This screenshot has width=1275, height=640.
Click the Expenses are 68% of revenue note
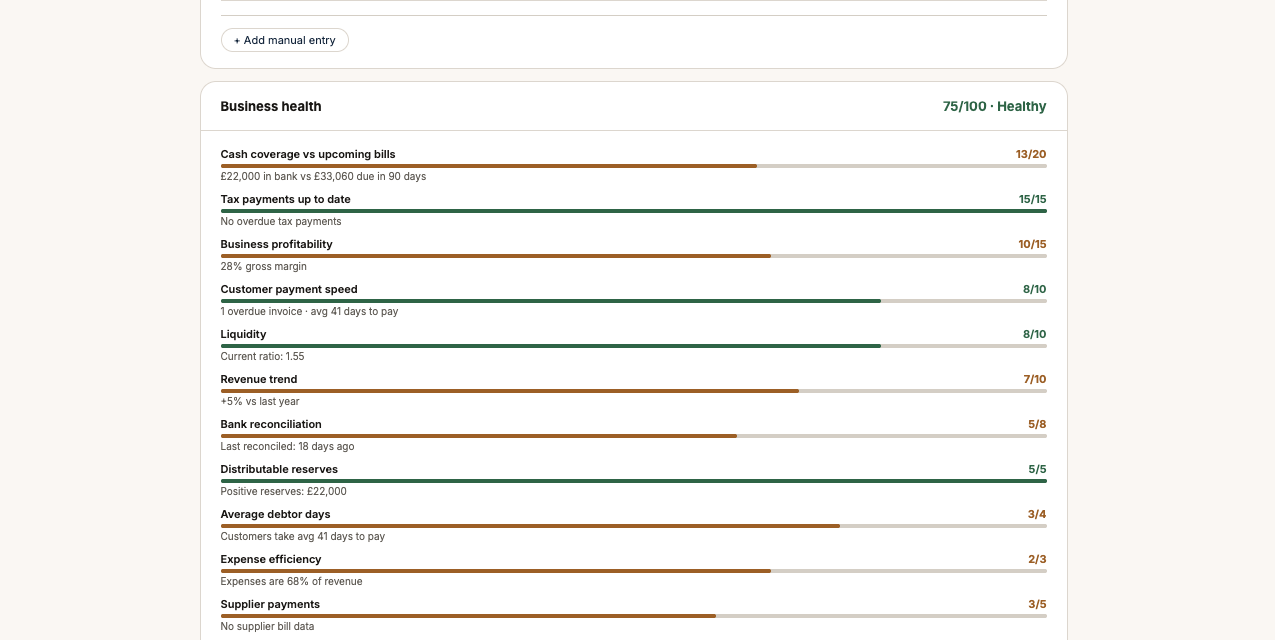(x=292, y=581)
